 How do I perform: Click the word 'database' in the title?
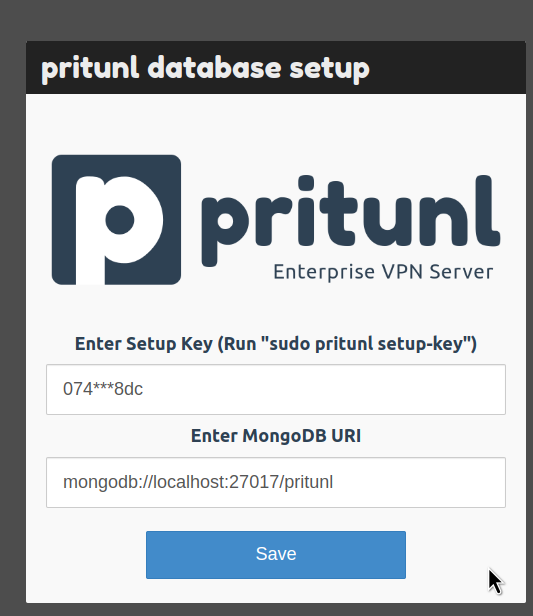coord(214,68)
